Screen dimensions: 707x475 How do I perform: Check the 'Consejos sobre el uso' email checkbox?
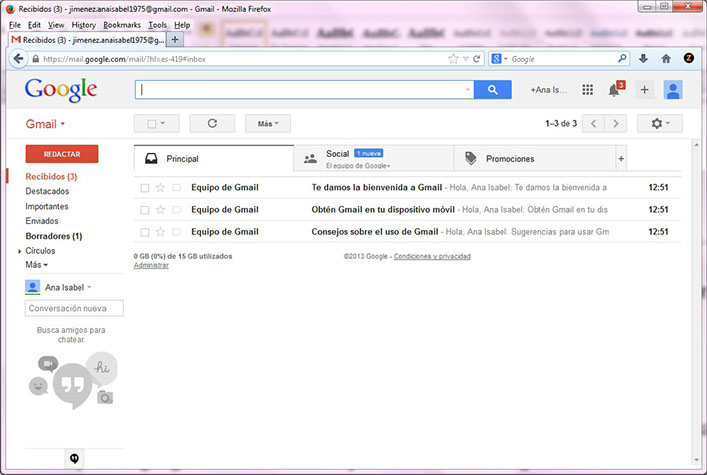pyautogui.click(x=145, y=232)
